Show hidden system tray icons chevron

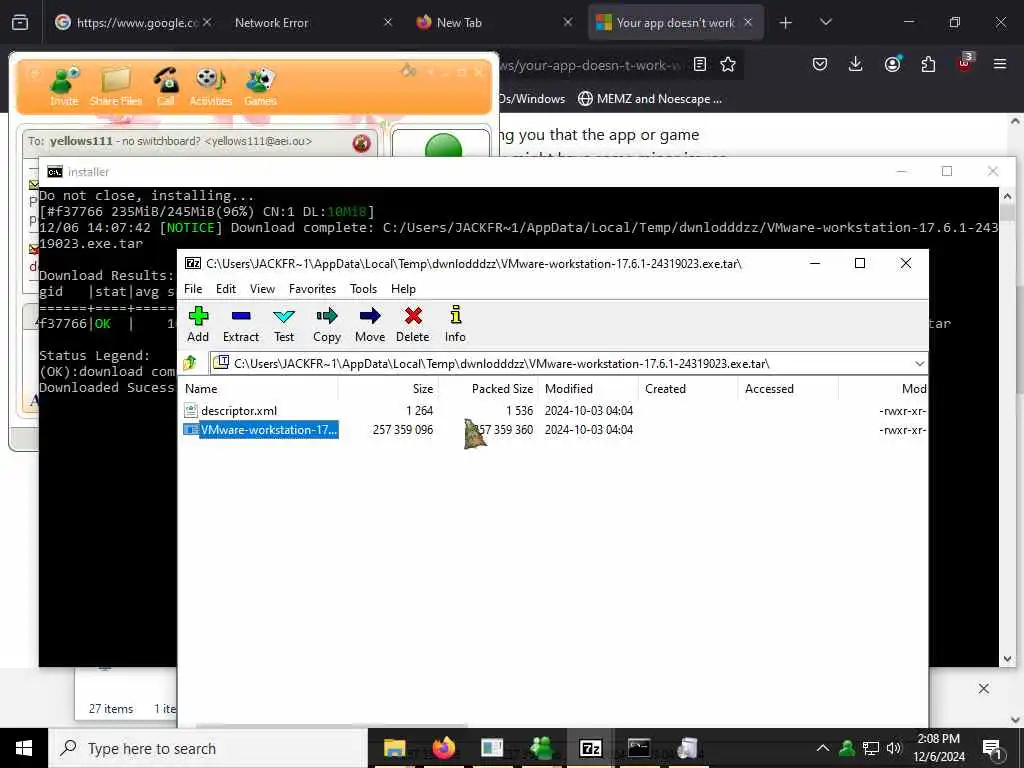click(823, 748)
